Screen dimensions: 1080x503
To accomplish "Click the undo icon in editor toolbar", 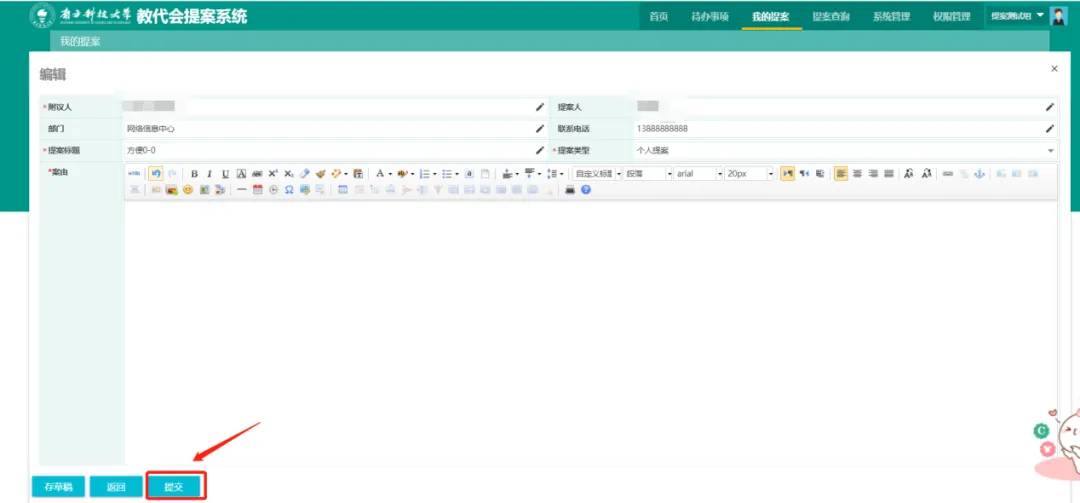I will [x=156, y=174].
